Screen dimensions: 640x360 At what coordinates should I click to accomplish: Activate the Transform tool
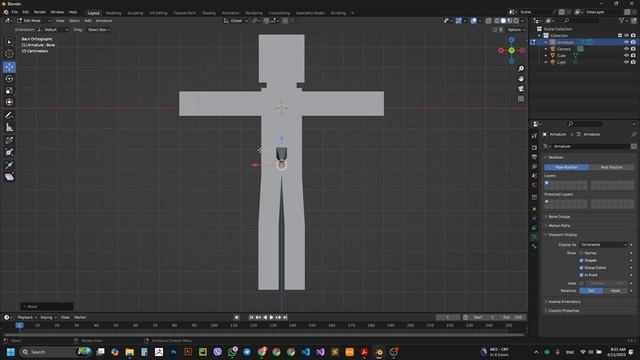point(9,102)
